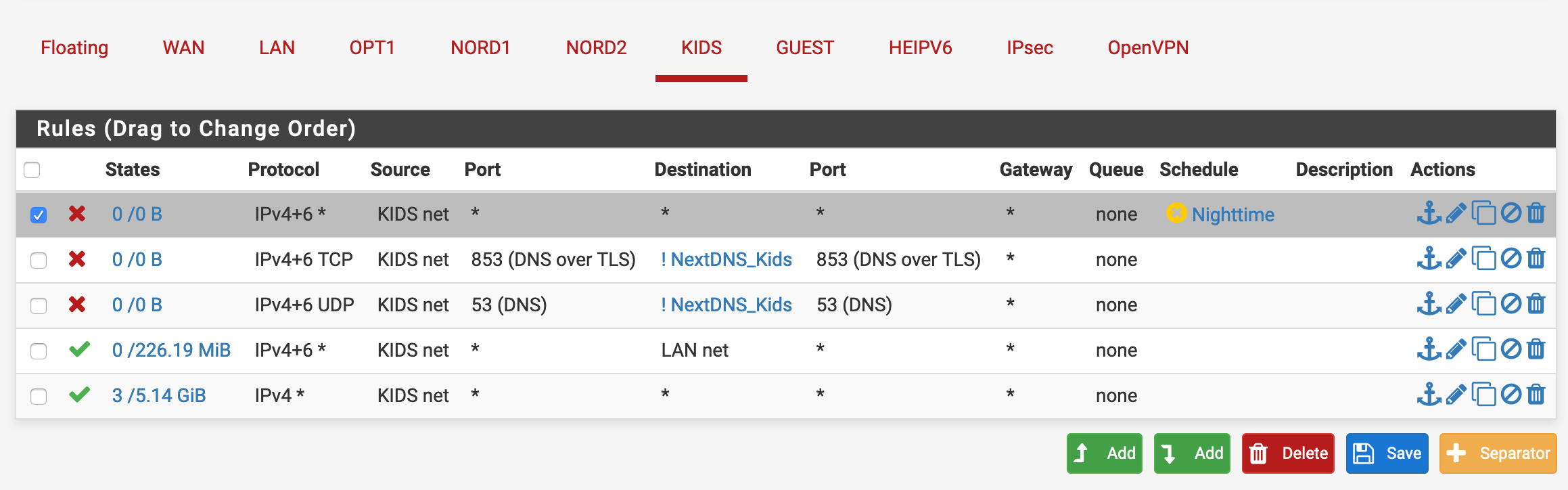Screen dimensions: 1568x490
Task: Switch to the GUEST tab
Action: click(804, 47)
